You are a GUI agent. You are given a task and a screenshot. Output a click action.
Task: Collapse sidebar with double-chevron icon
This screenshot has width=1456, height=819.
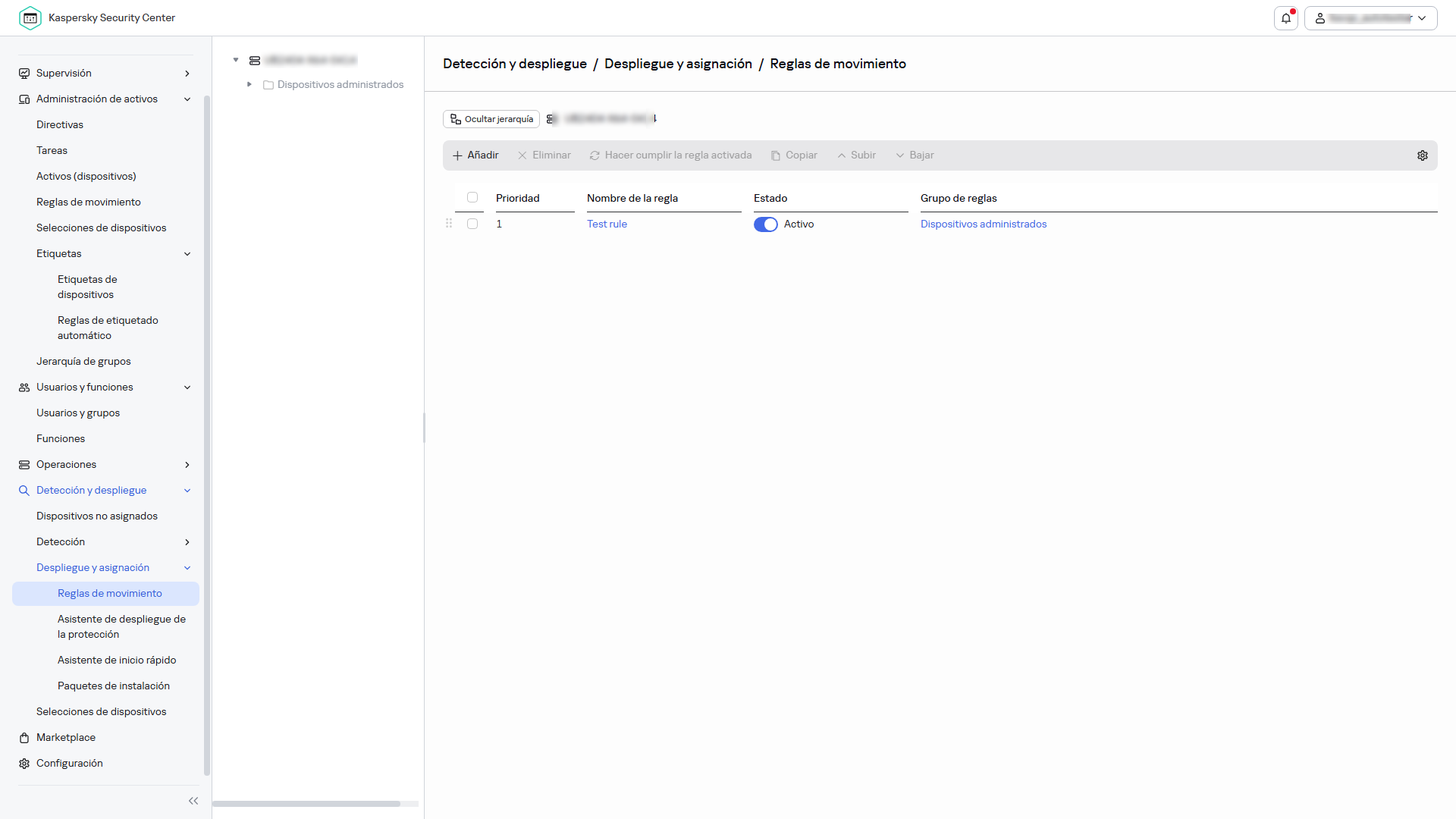[193, 801]
